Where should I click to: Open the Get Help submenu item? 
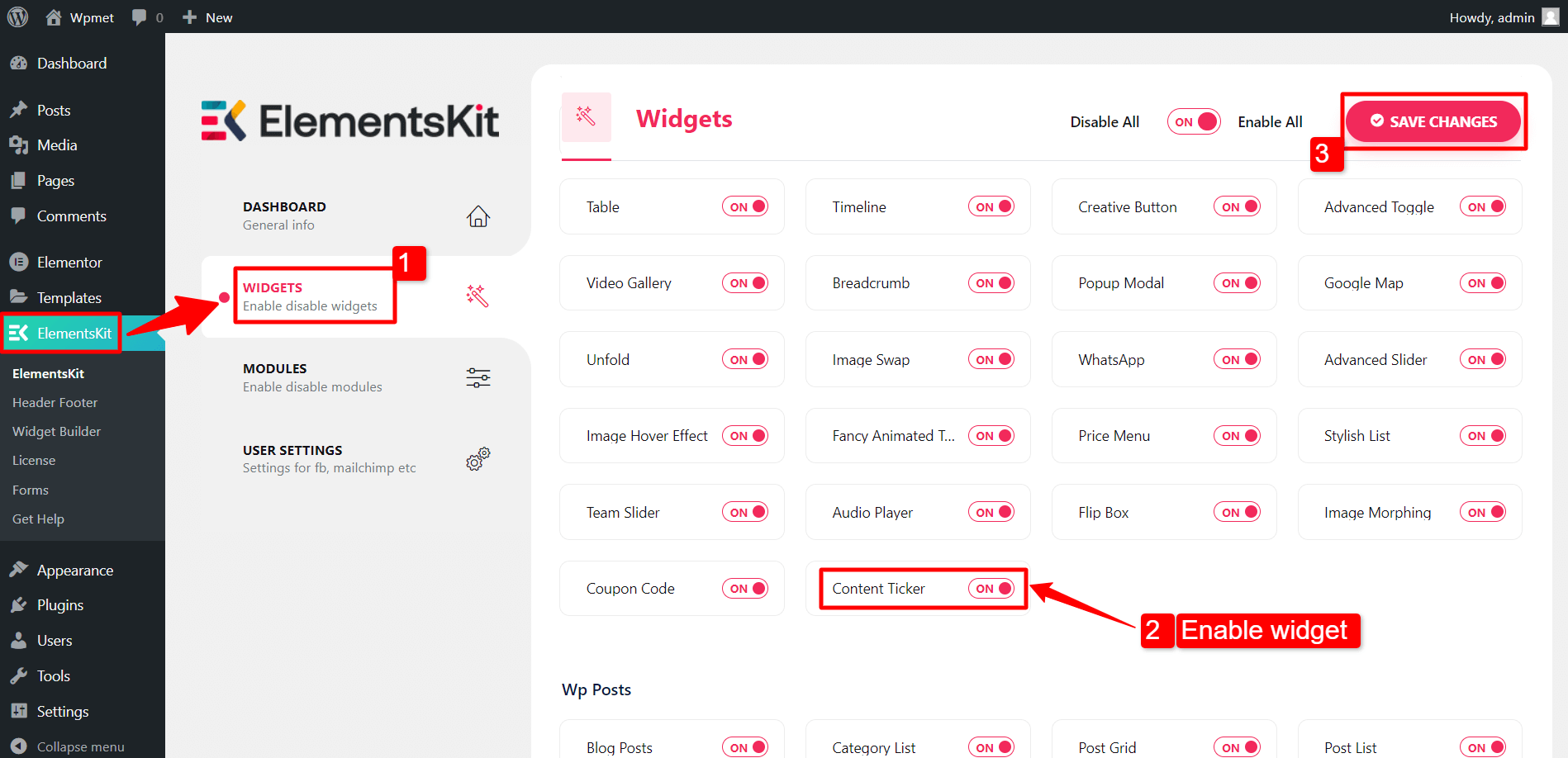pyautogui.click(x=38, y=519)
